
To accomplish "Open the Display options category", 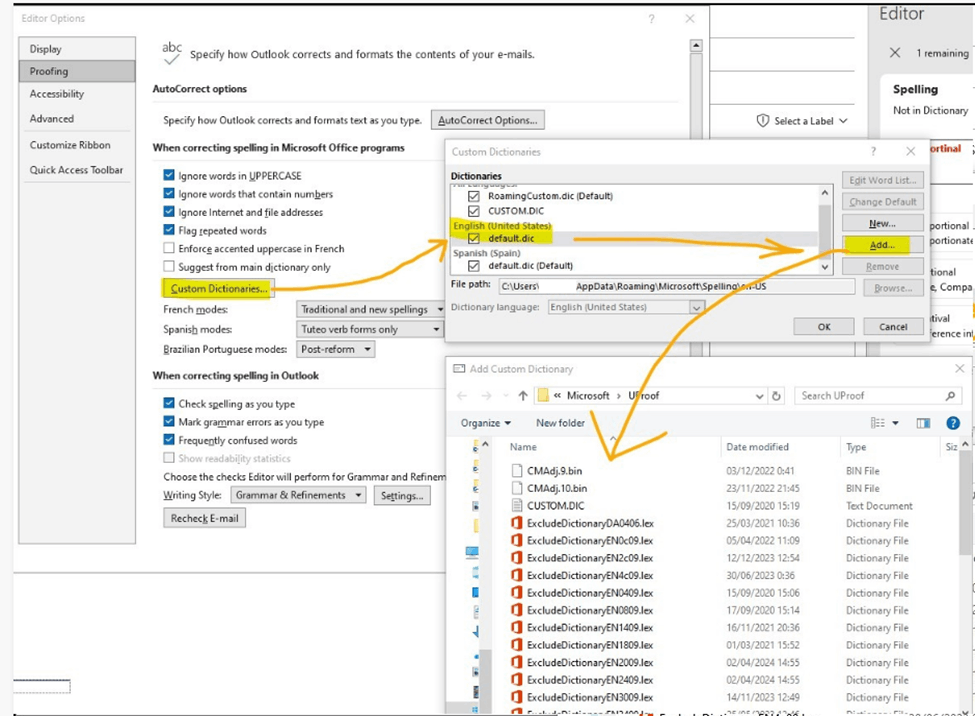I will [x=77, y=49].
